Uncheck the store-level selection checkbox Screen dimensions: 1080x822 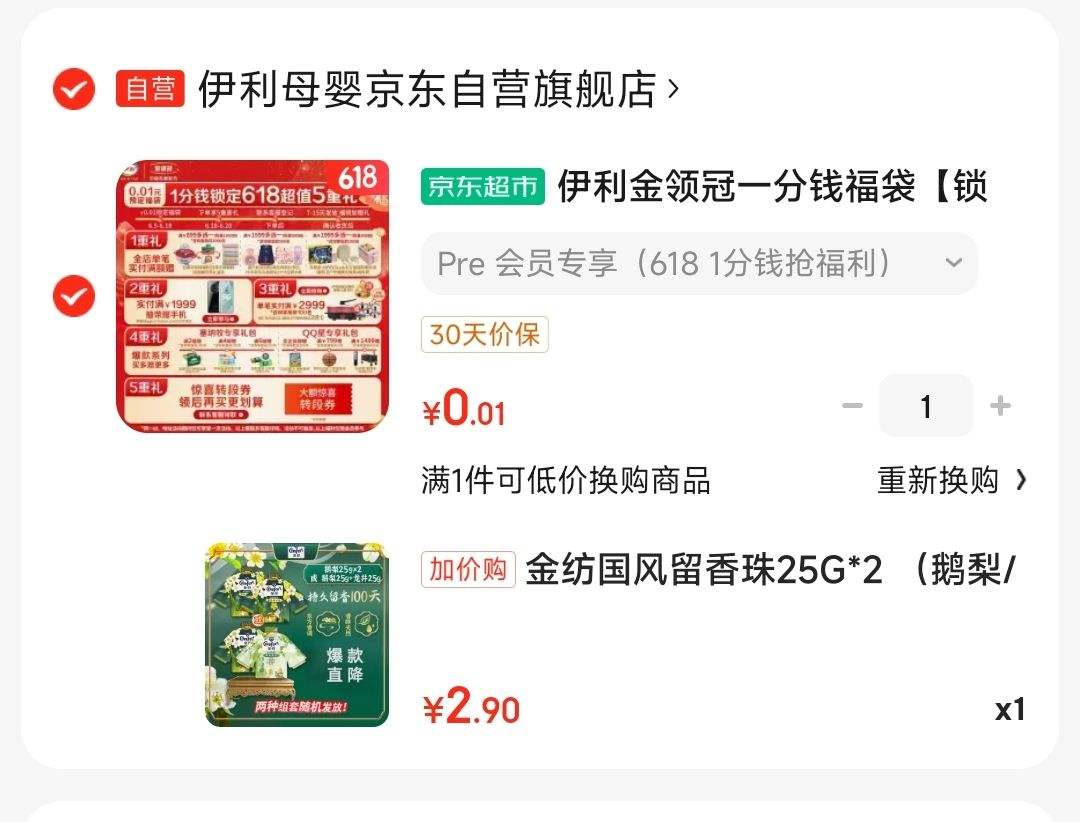pos(74,89)
